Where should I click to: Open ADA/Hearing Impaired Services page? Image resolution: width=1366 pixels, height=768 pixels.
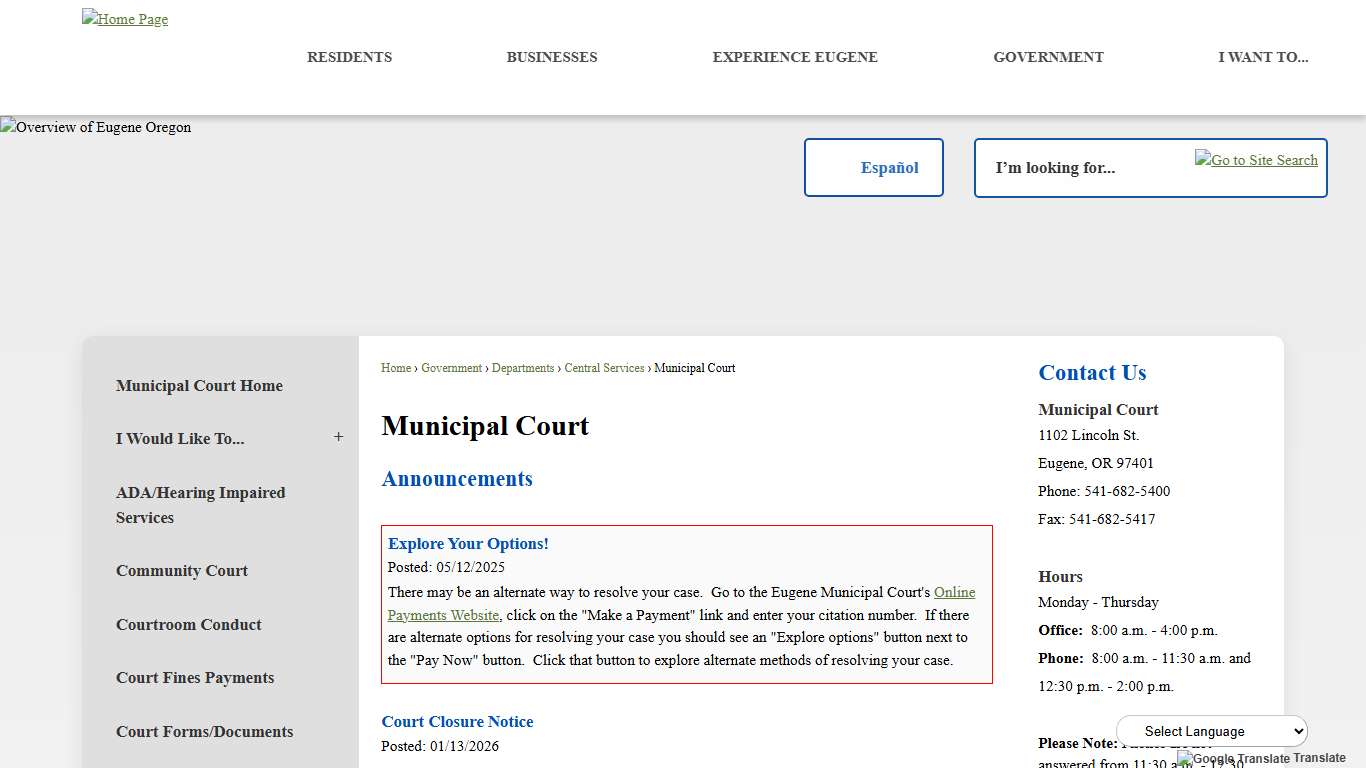point(200,505)
